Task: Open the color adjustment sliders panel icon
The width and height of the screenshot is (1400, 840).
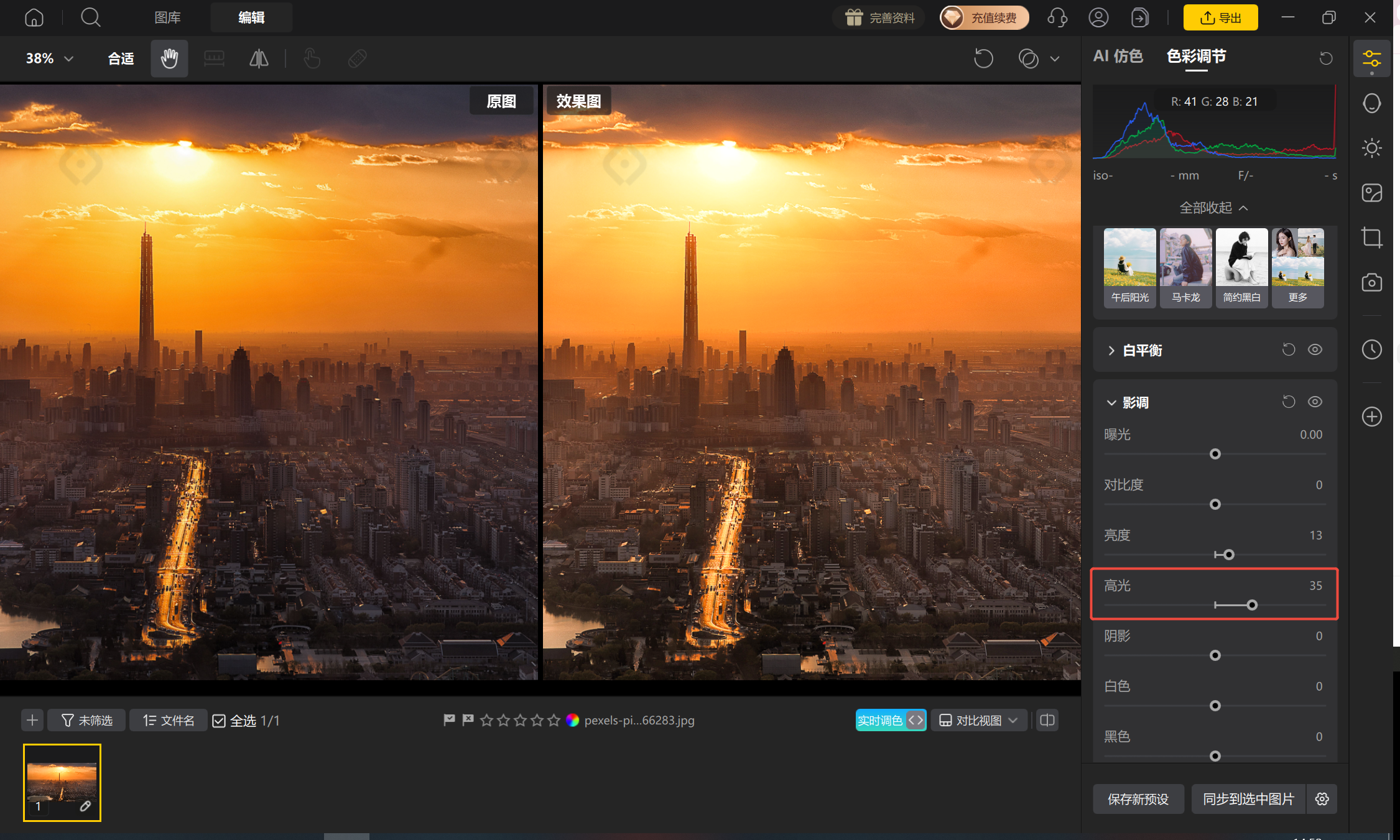Action: coord(1371,59)
